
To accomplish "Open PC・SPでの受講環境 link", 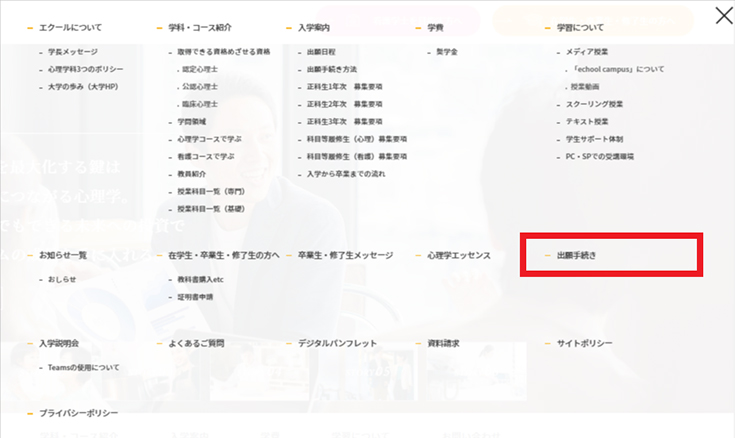I will pos(600,156).
